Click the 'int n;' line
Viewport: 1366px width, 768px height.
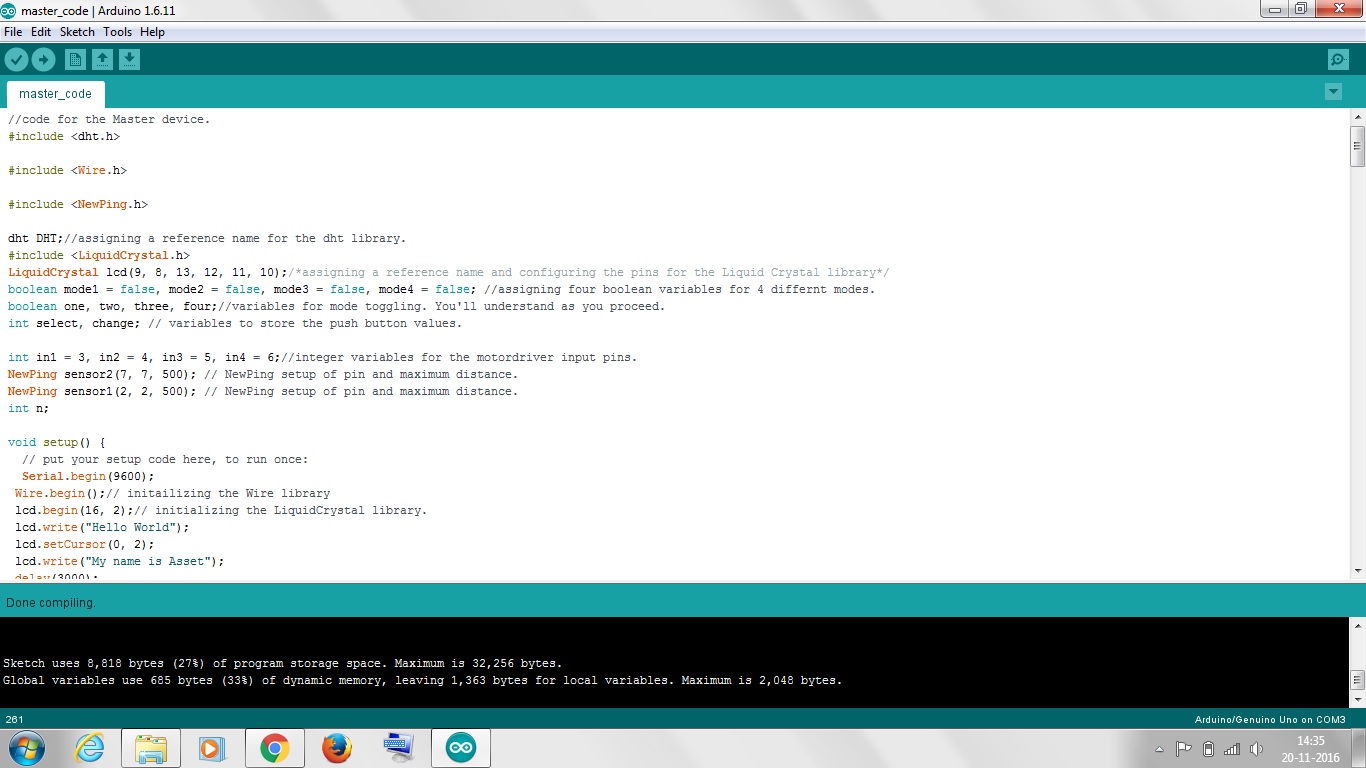point(28,408)
